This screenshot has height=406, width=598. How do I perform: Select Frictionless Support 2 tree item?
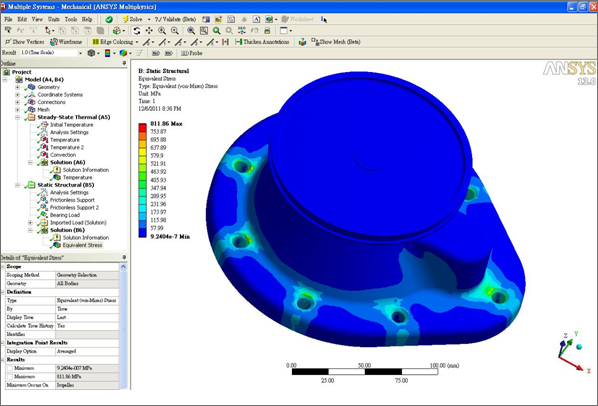74,207
